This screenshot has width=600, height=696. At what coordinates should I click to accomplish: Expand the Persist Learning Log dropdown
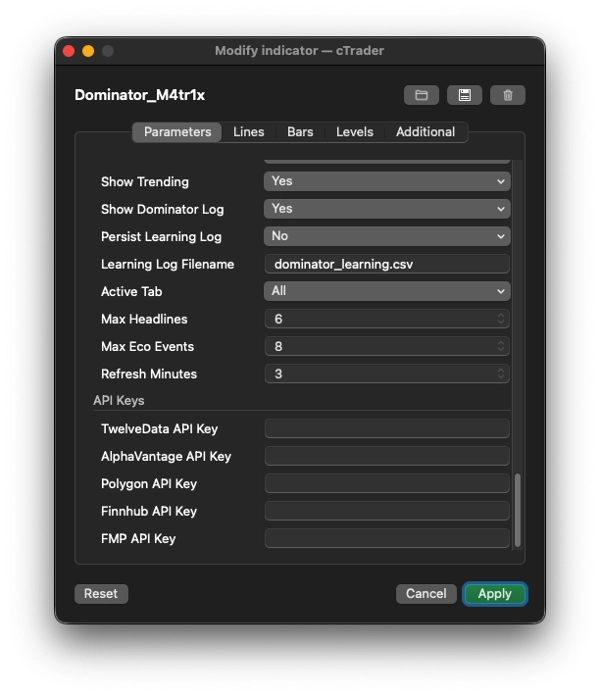(387, 236)
